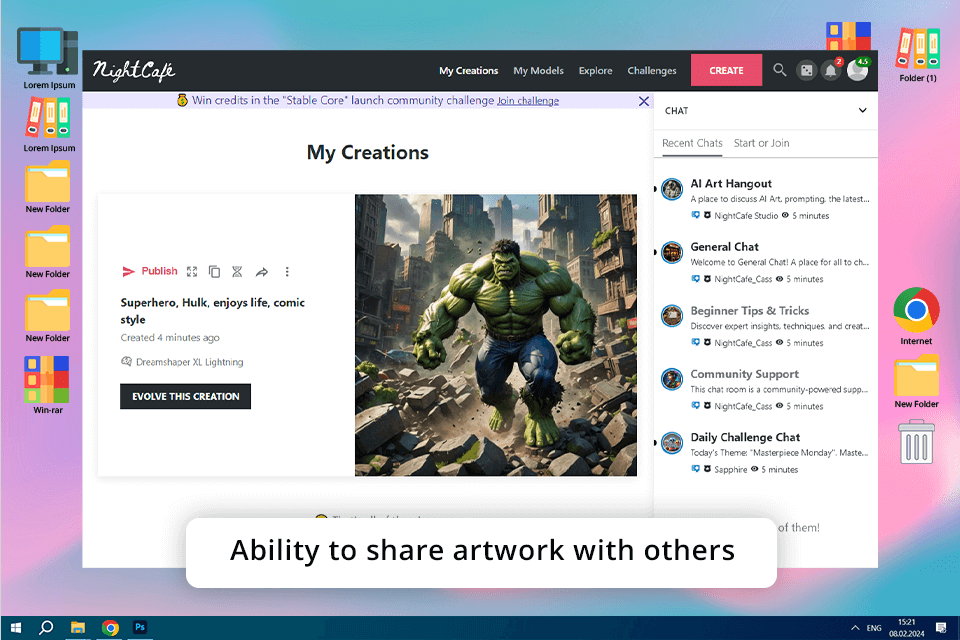Click the share arrow icon
Screen dimensions: 960x640
click(x=261, y=272)
